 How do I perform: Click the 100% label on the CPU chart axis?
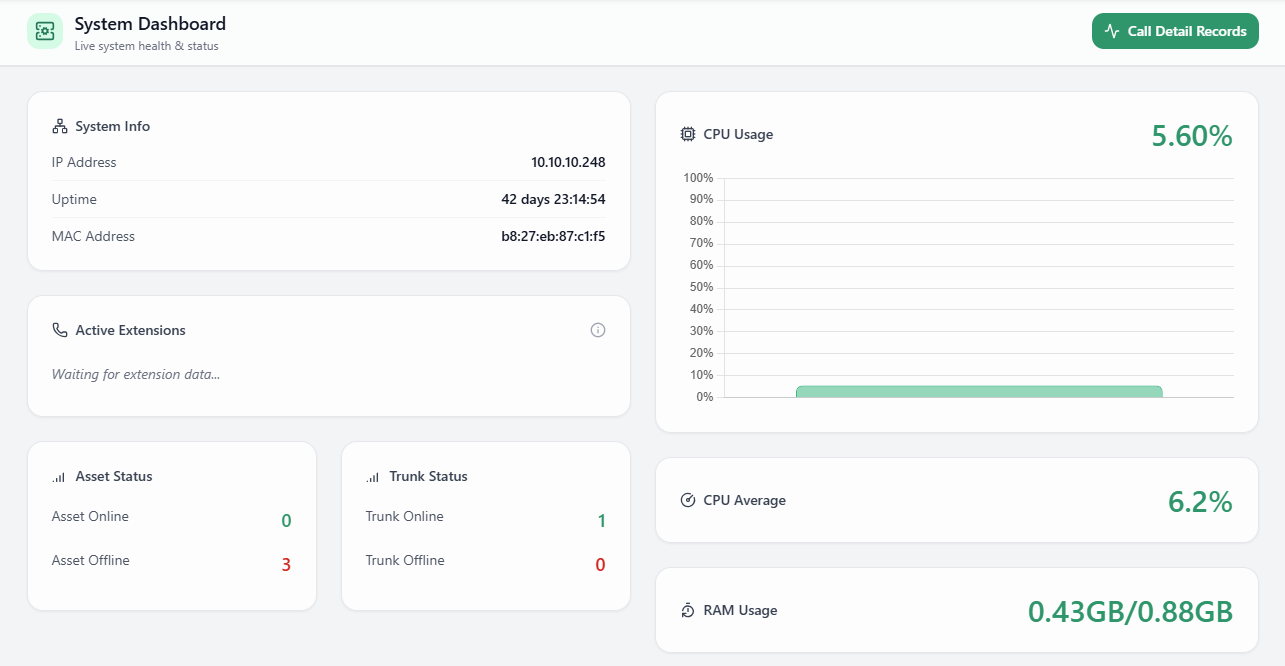(x=699, y=177)
